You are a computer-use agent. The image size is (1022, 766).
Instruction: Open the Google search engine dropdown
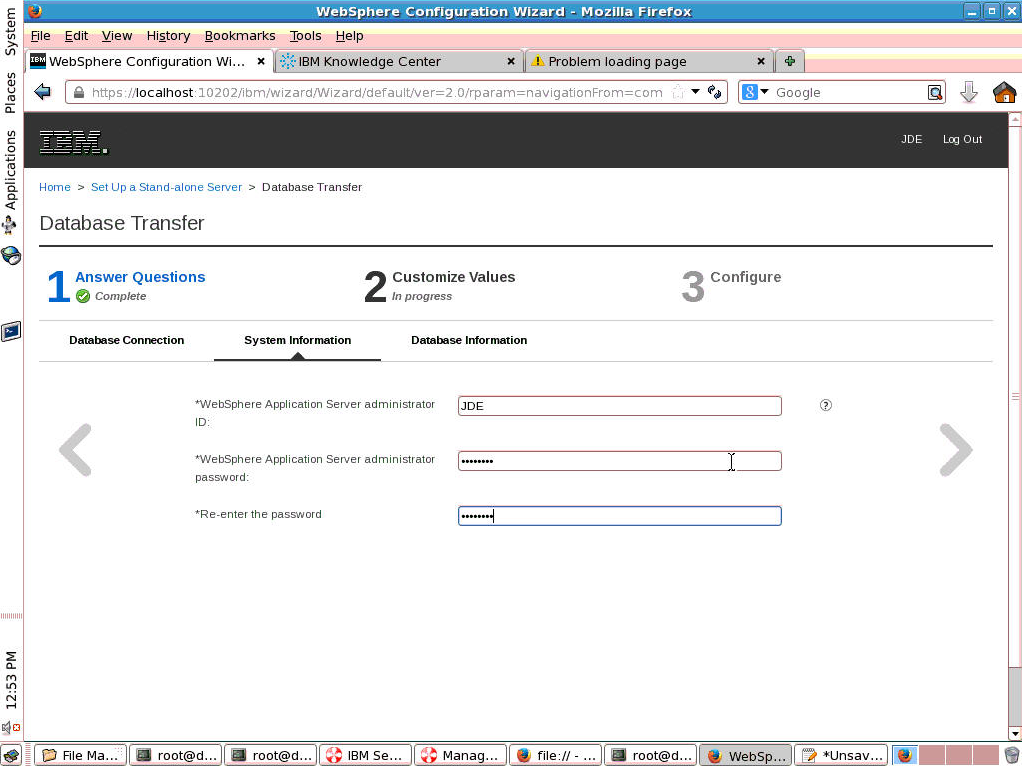[x=765, y=92]
